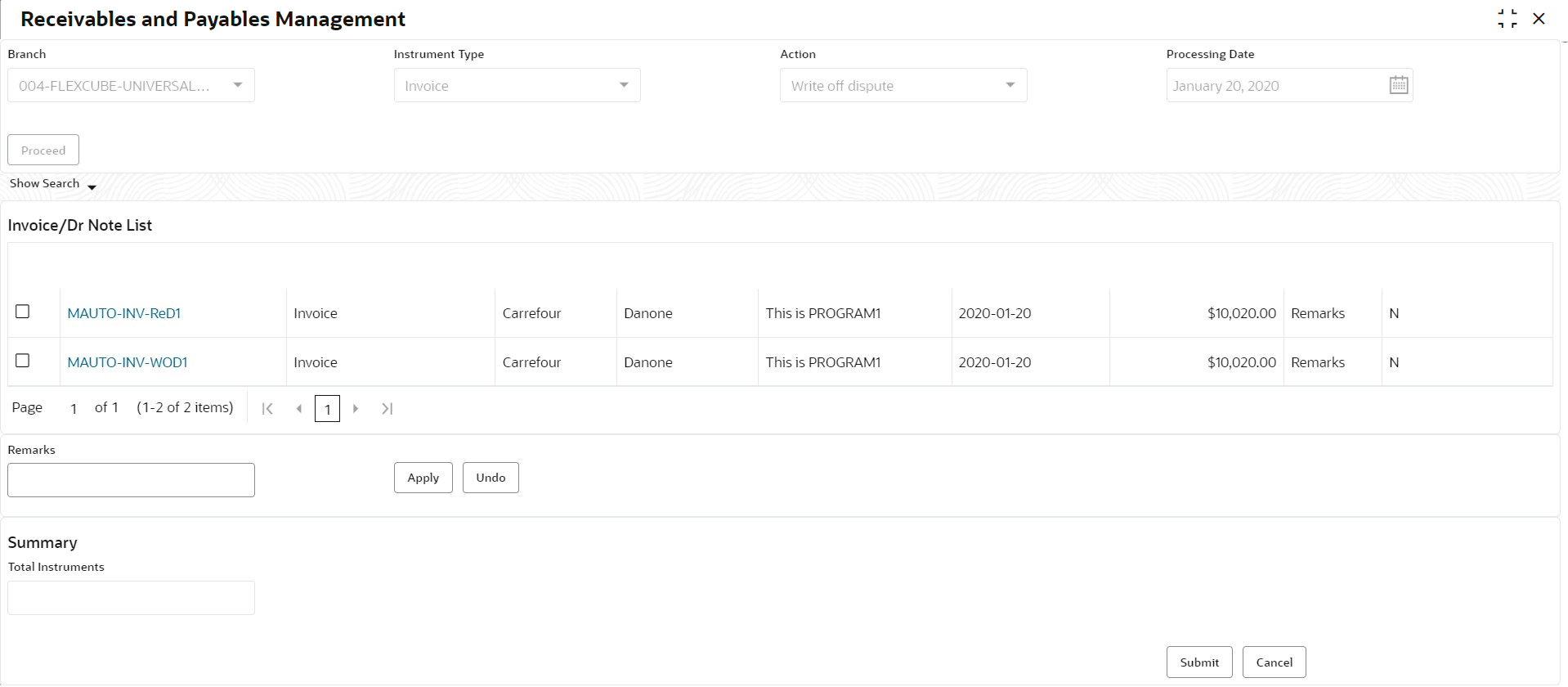
Task: Focus the Remarks text field
Action: coord(131,480)
